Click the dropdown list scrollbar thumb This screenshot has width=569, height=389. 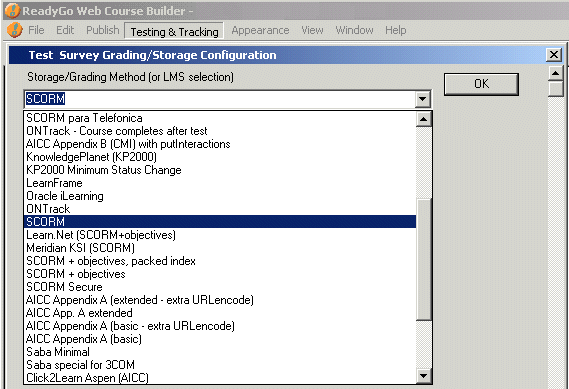(423, 259)
